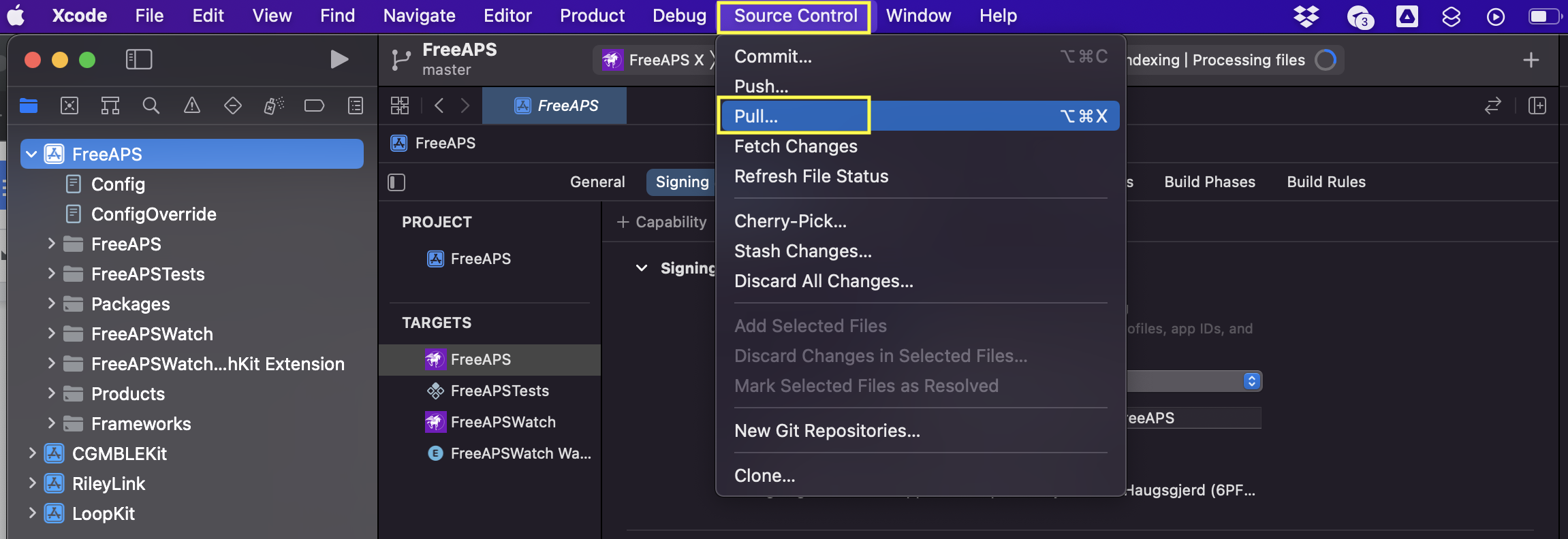Image resolution: width=1568 pixels, height=539 pixels.
Task: Expand the FreeAPSTests folder
Action: (x=51, y=274)
